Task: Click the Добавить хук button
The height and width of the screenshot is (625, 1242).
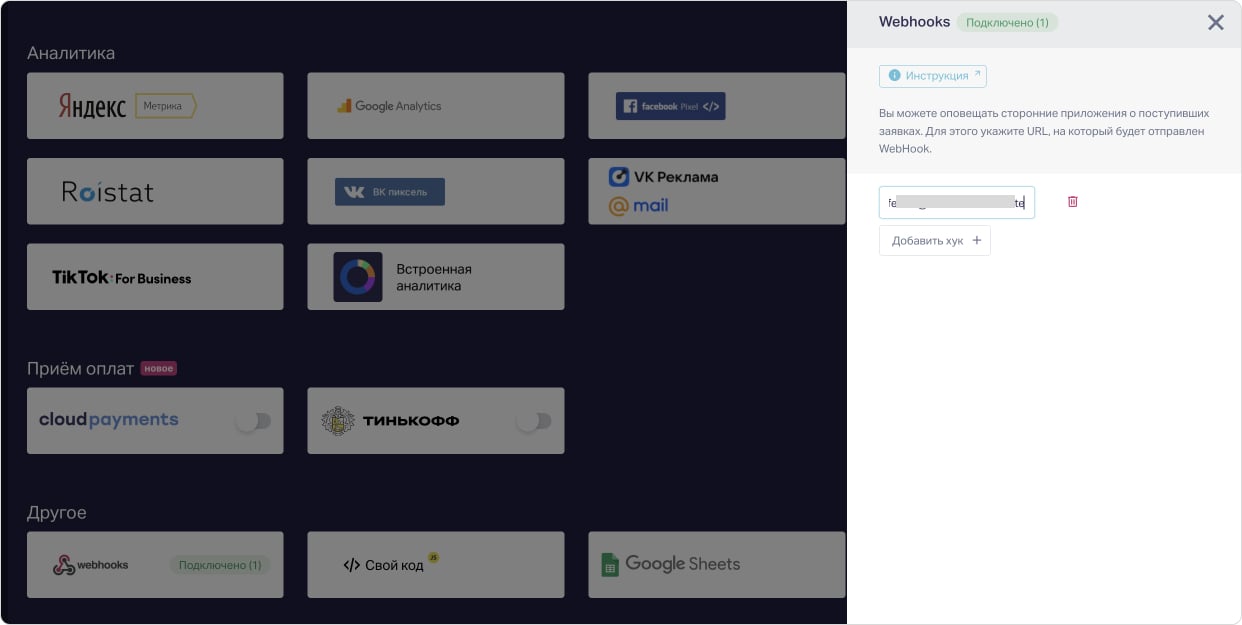Action: click(934, 241)
